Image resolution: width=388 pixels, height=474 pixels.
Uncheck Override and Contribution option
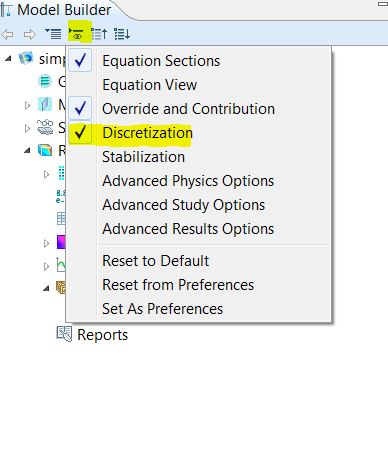click(x=80, y=109)
